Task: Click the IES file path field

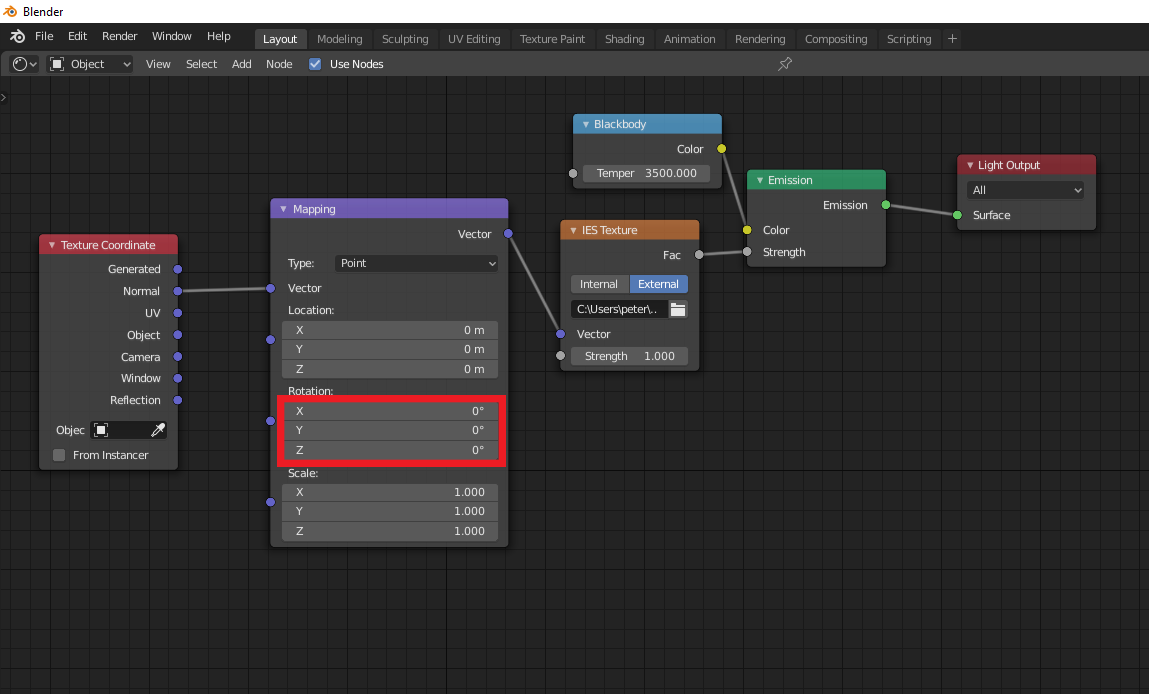Action: click(x=619, y=309)
